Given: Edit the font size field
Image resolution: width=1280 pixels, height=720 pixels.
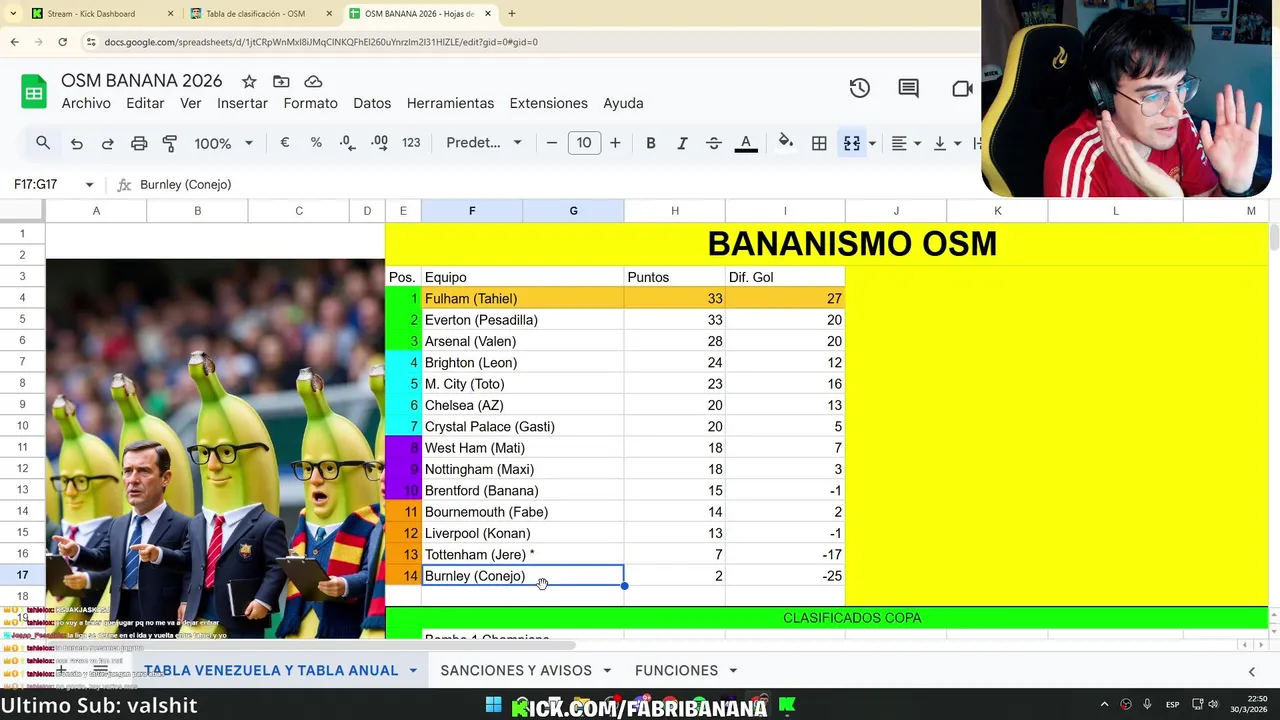Looking at the screenshot, I should point(583,143).
